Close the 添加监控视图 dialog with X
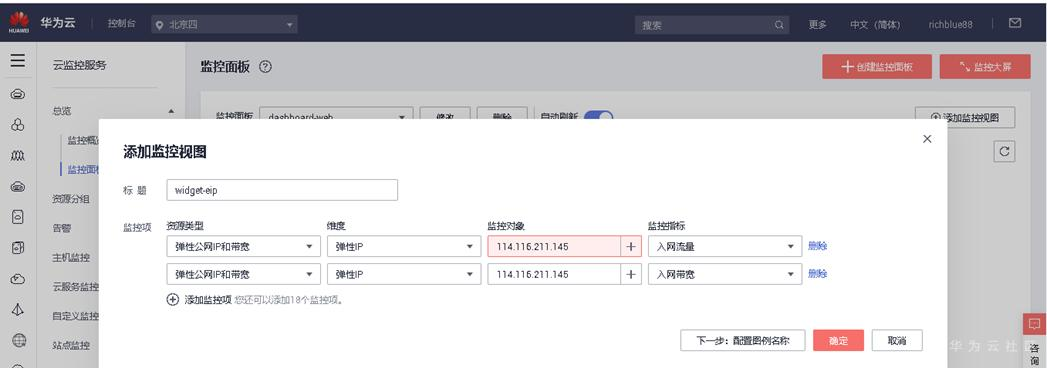This screenshot has width=1047, height=368. (927, 139)
